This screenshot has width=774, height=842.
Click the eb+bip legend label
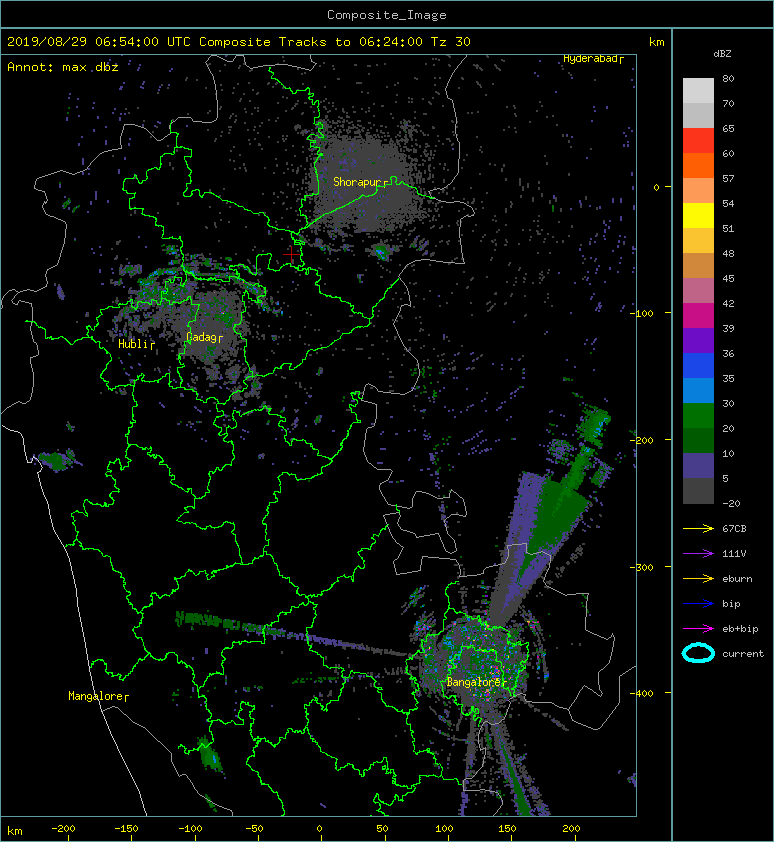740,629
